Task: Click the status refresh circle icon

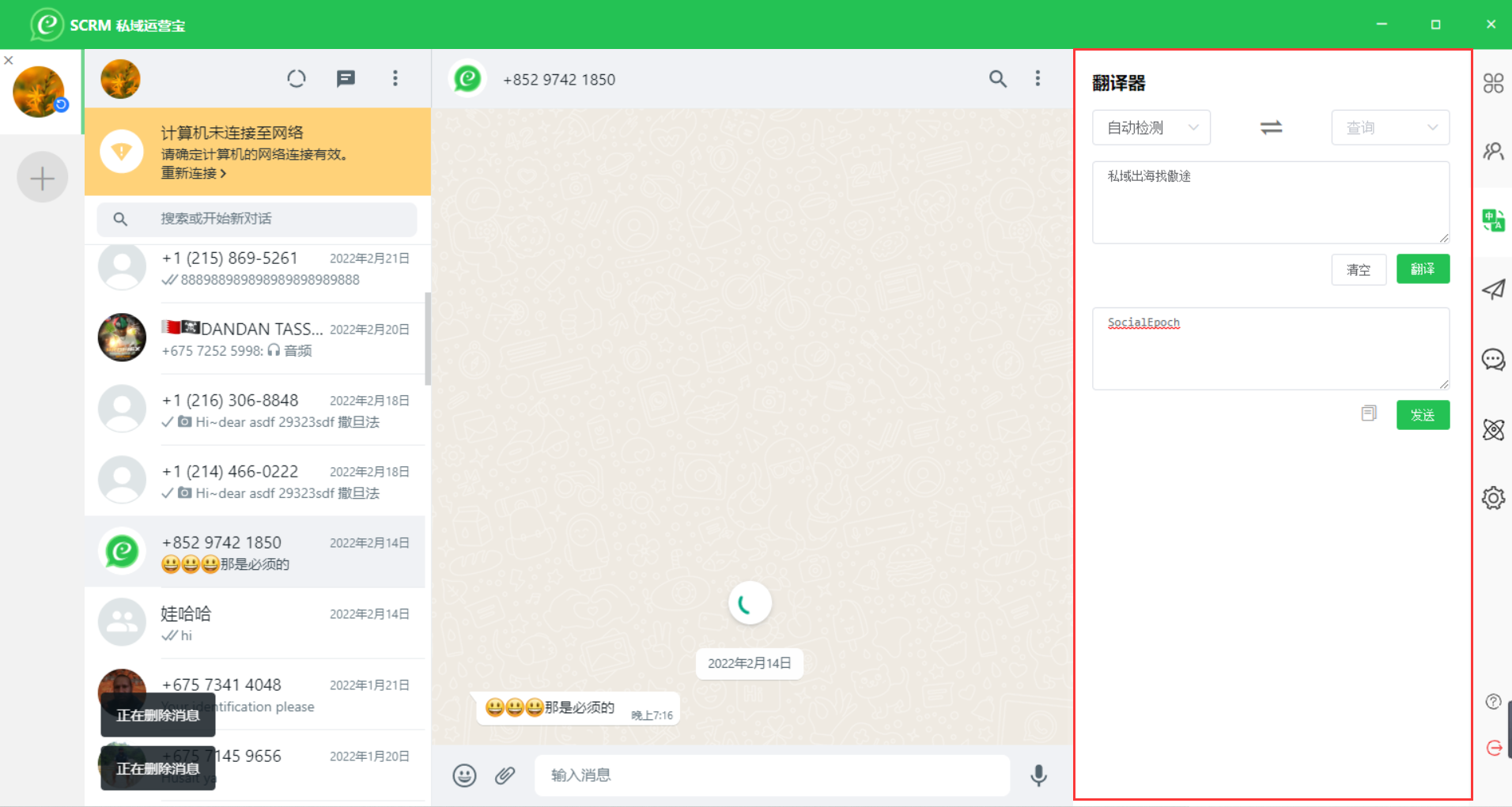Action: [x=297, y=78]
